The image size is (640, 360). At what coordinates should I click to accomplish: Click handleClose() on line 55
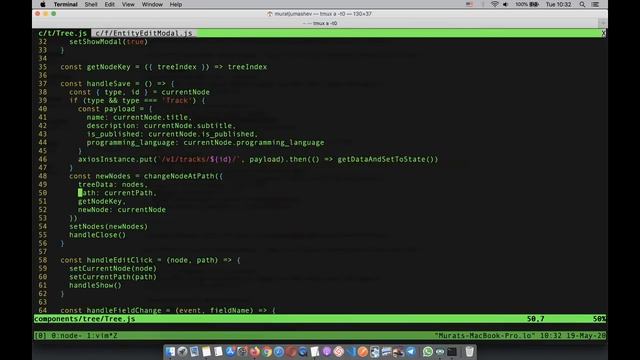97,235
